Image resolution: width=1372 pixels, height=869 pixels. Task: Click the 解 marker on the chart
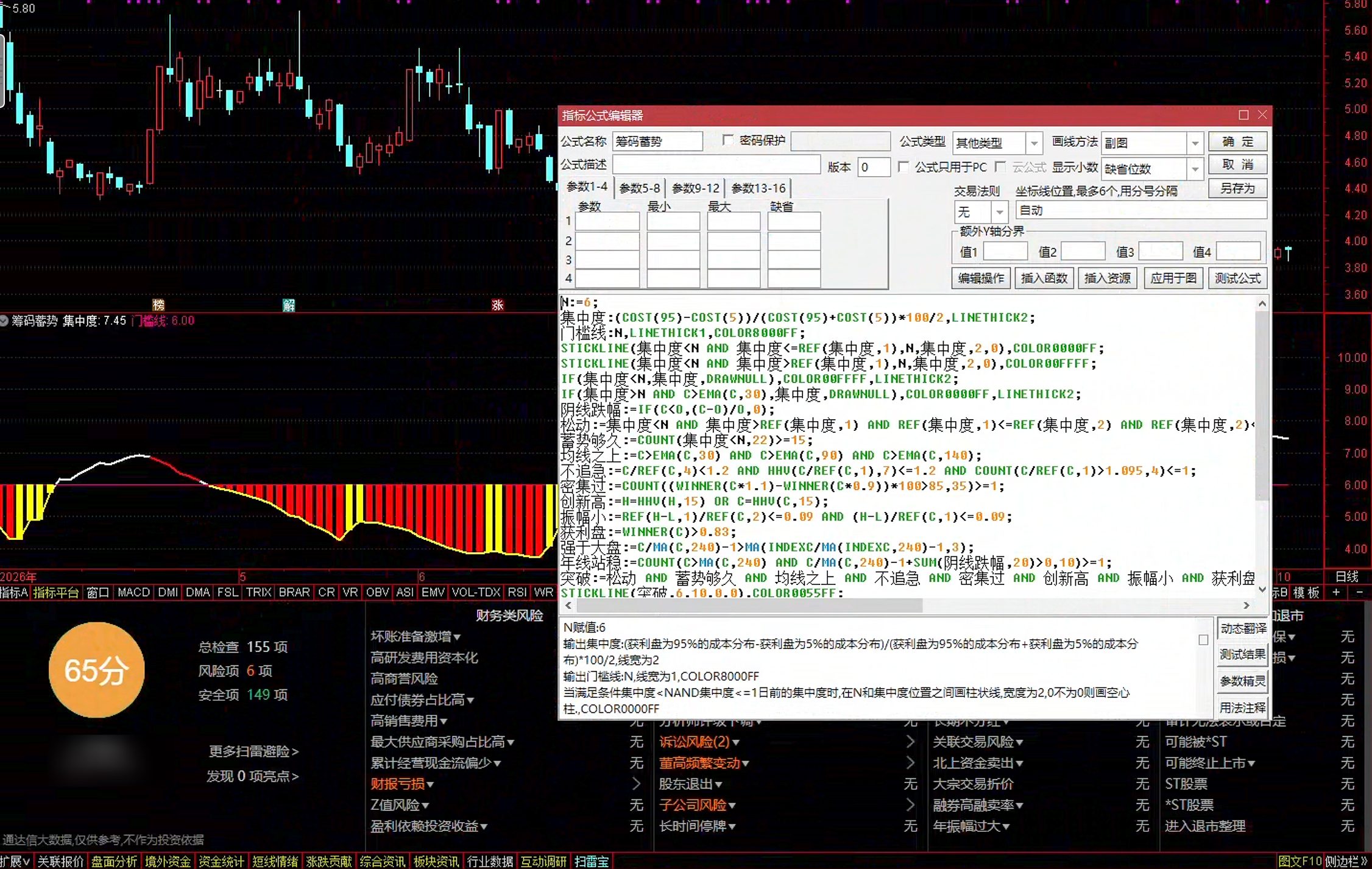(x=289, y=305)
